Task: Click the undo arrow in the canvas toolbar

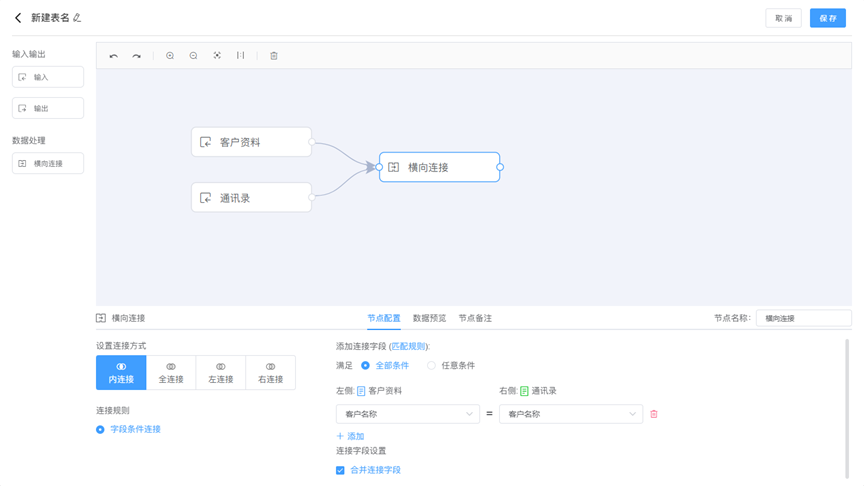Action: [113, 56]
